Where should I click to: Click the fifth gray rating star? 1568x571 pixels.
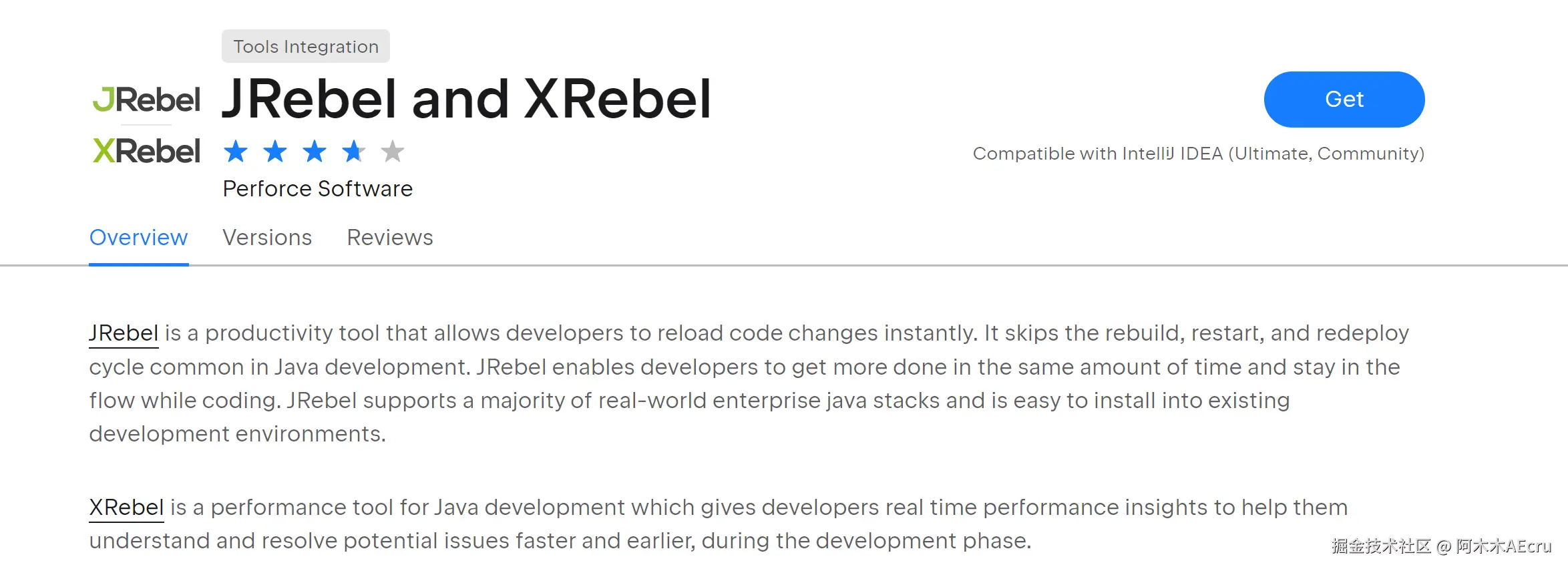tap(393, 152)
